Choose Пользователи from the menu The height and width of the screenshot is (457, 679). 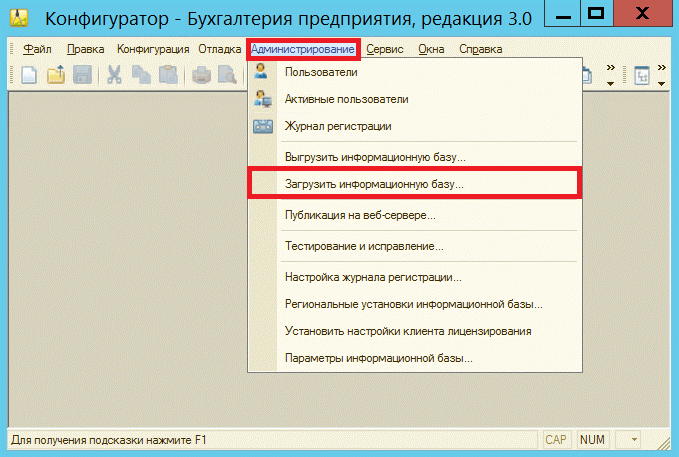tap(415, 72)
